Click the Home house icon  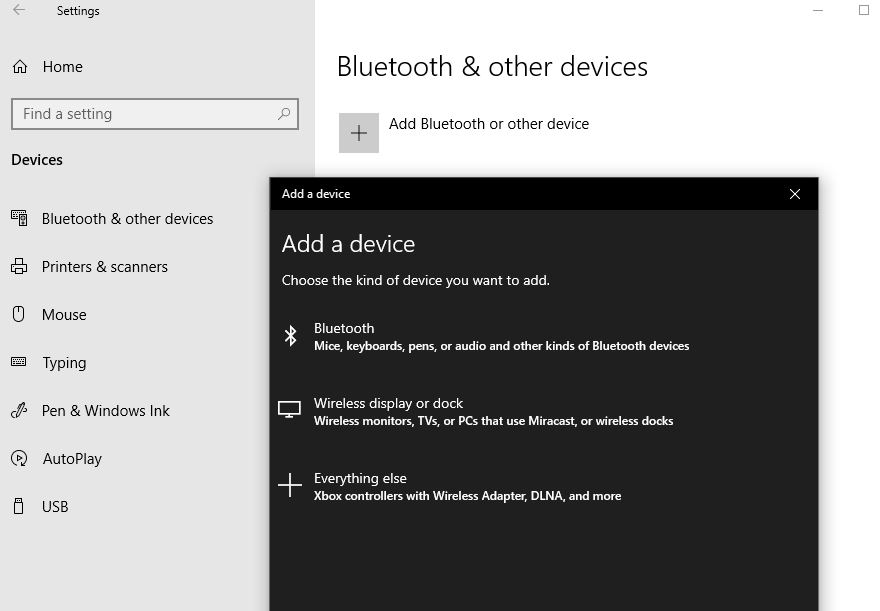click(20, 67)
